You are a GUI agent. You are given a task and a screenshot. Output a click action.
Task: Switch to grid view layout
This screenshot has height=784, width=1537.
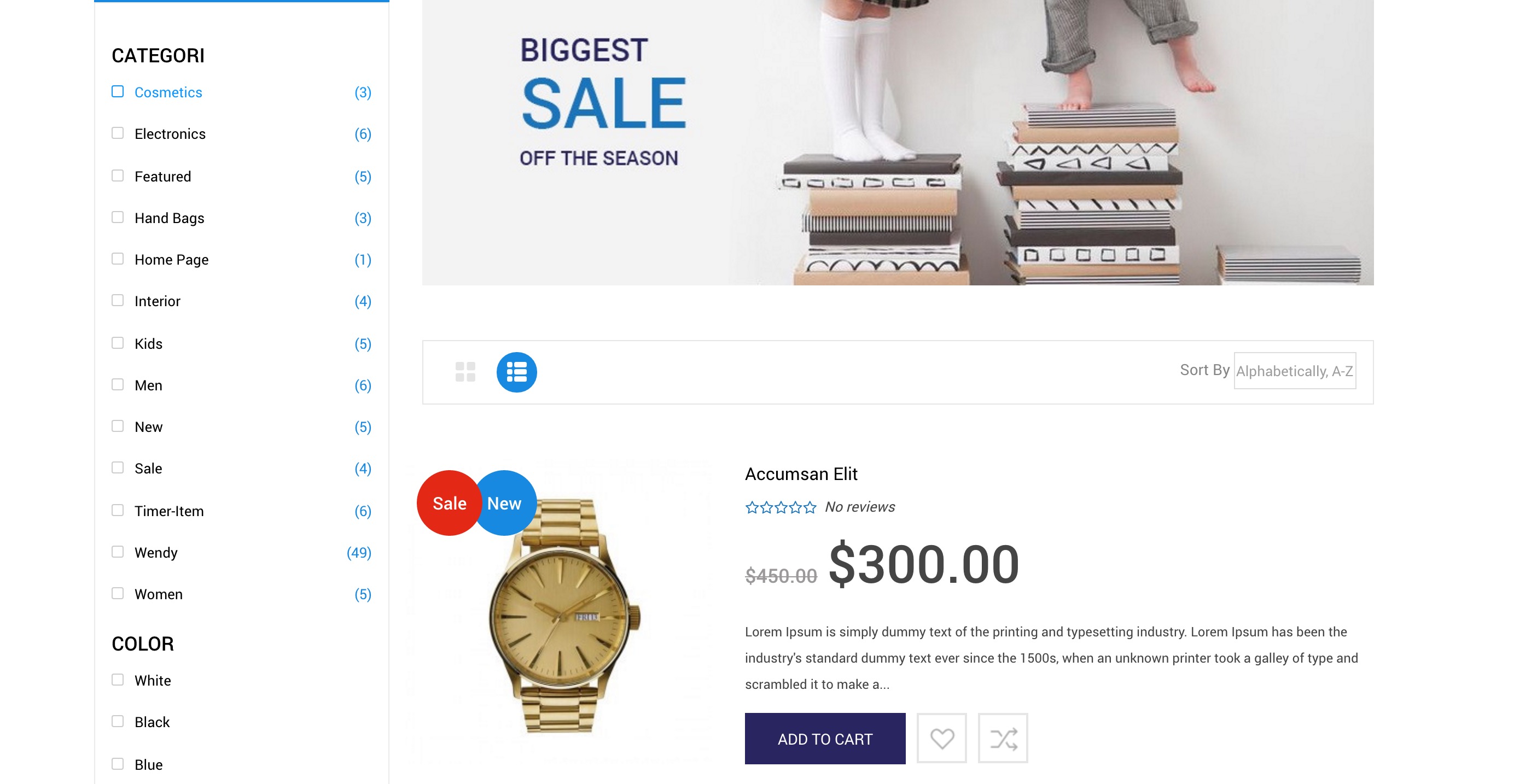(465, 372)
